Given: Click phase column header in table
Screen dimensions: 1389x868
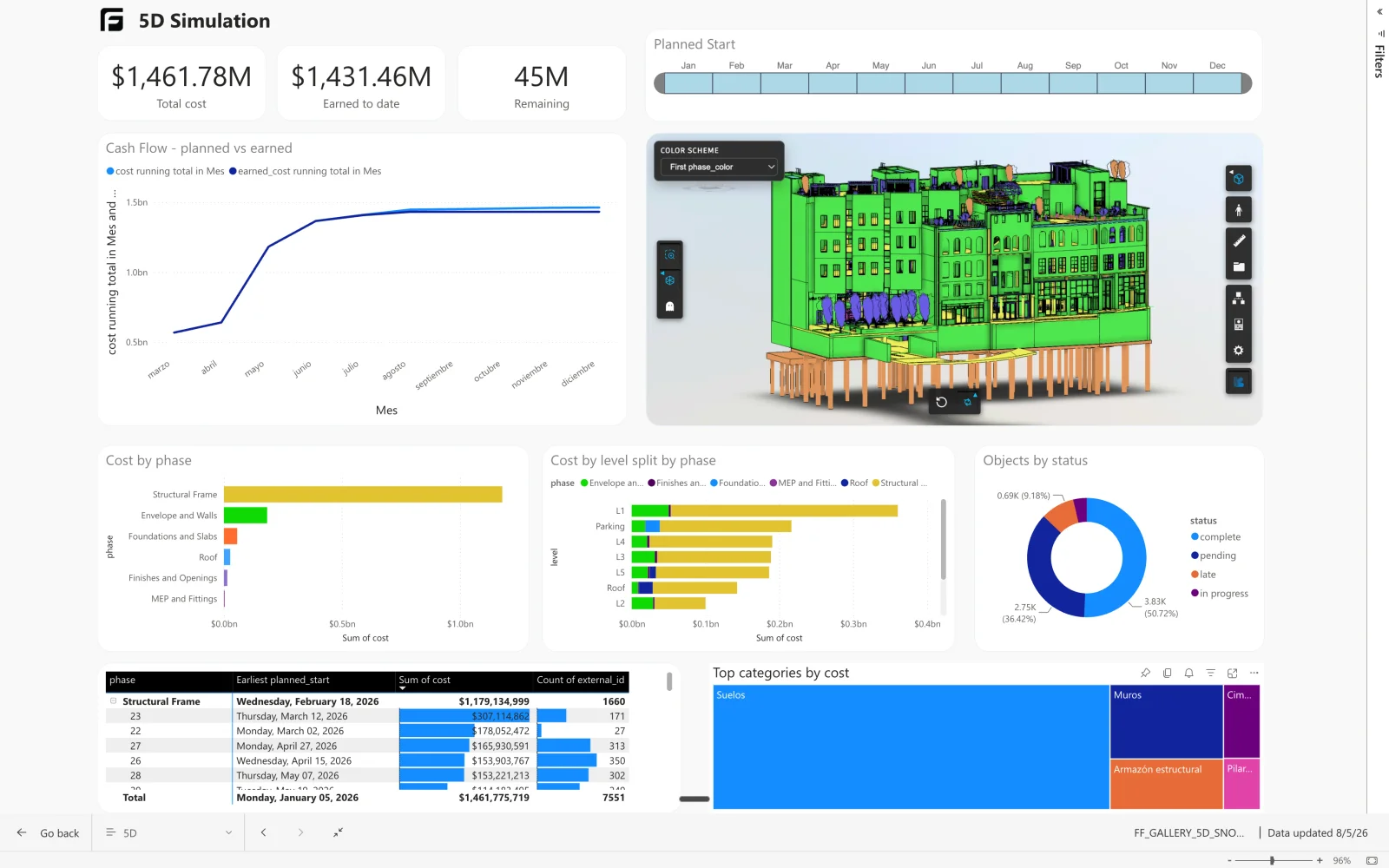Looking at the screenshot, I should coord(122,680).
